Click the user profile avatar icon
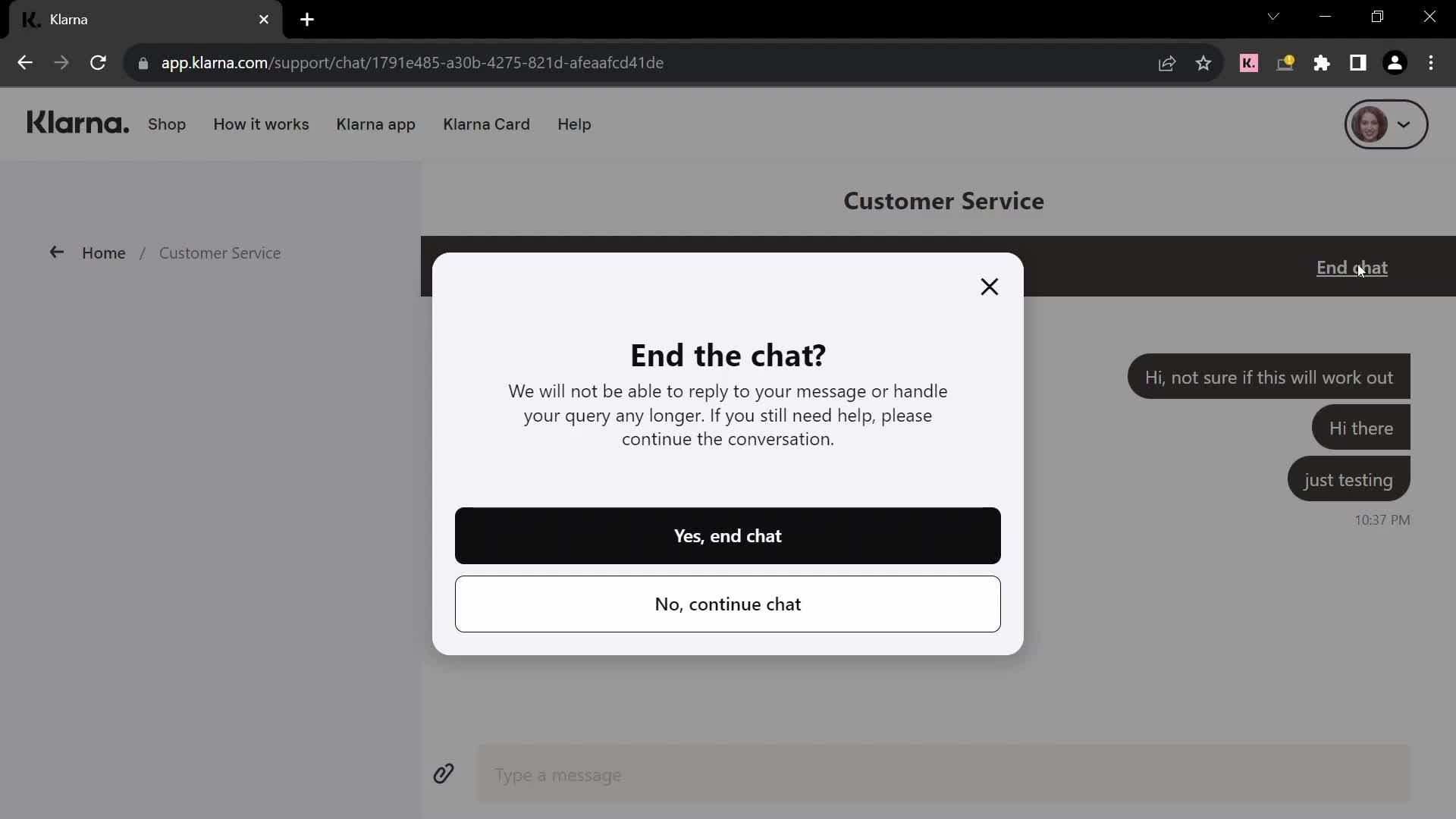 (1371, 124)
